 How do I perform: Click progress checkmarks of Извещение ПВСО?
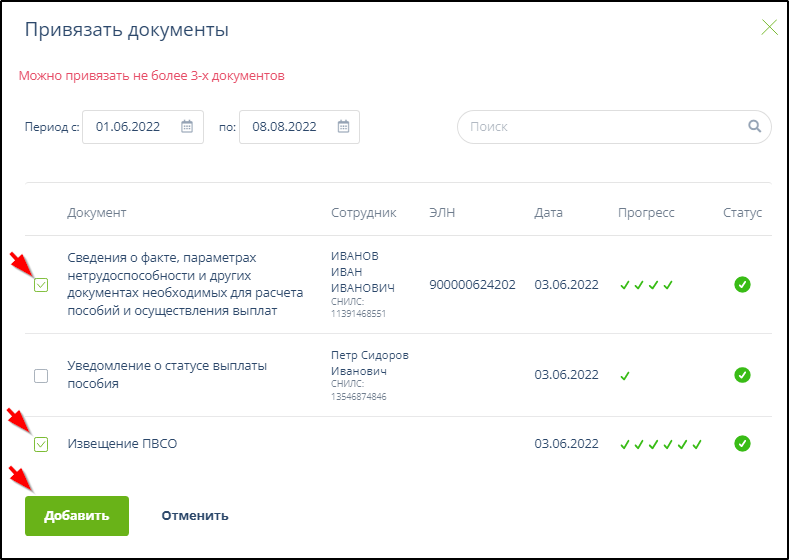[x=661, y=444]
